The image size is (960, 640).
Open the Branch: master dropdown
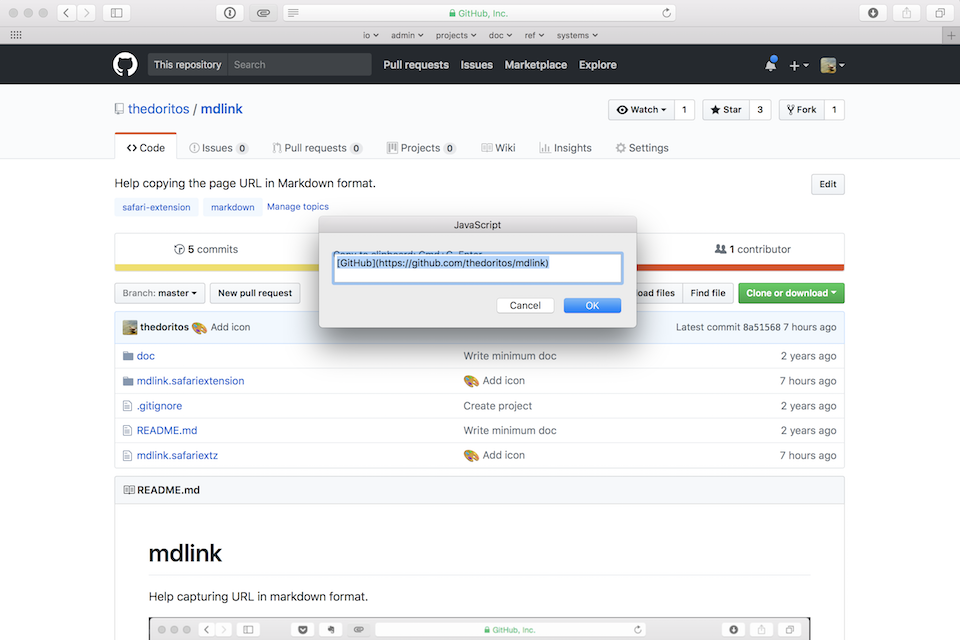coord(159,293)
